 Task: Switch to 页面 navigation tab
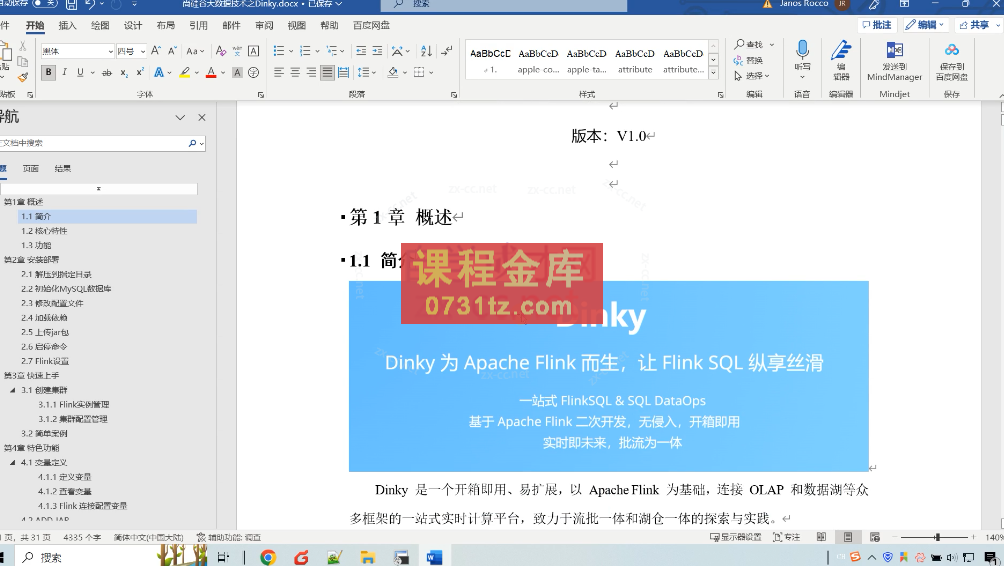point(30,168)
